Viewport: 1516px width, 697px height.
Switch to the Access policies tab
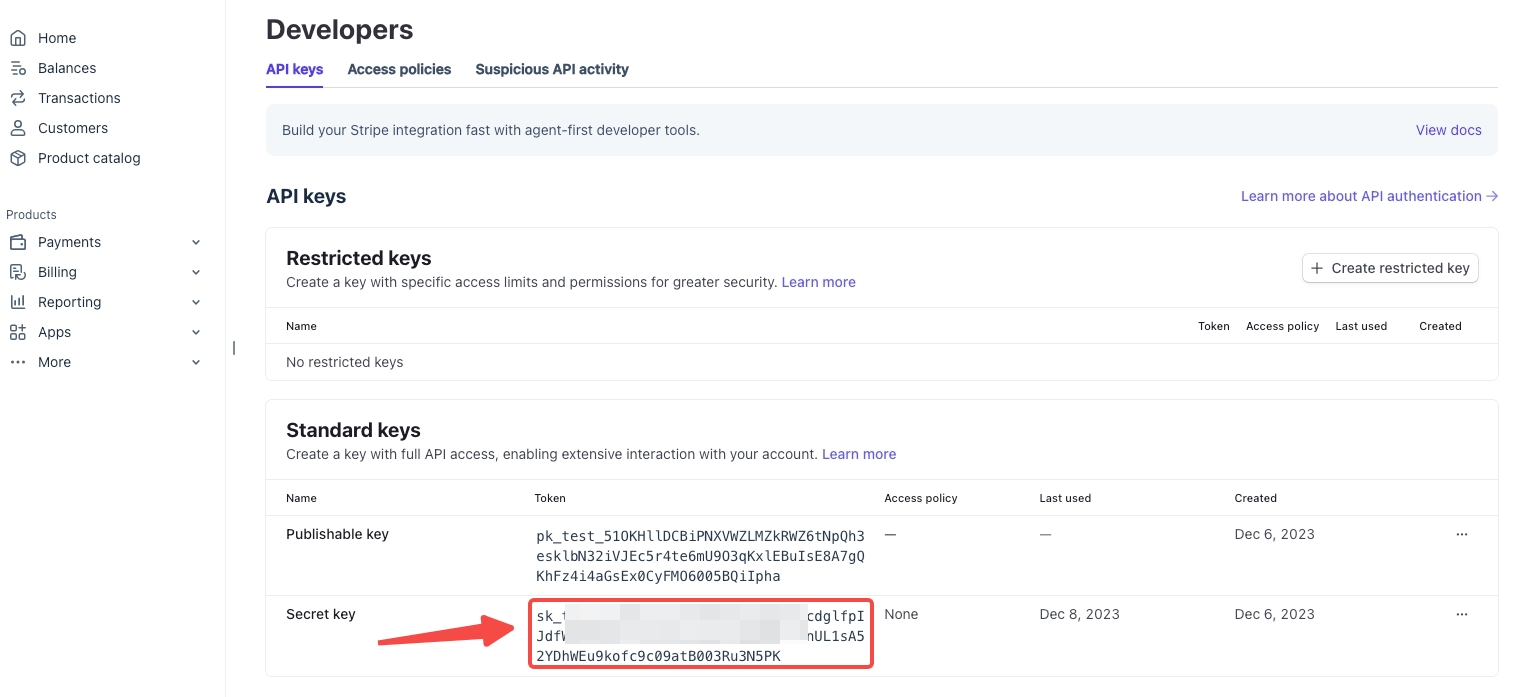pyautogui.click(x=399, y=69)
